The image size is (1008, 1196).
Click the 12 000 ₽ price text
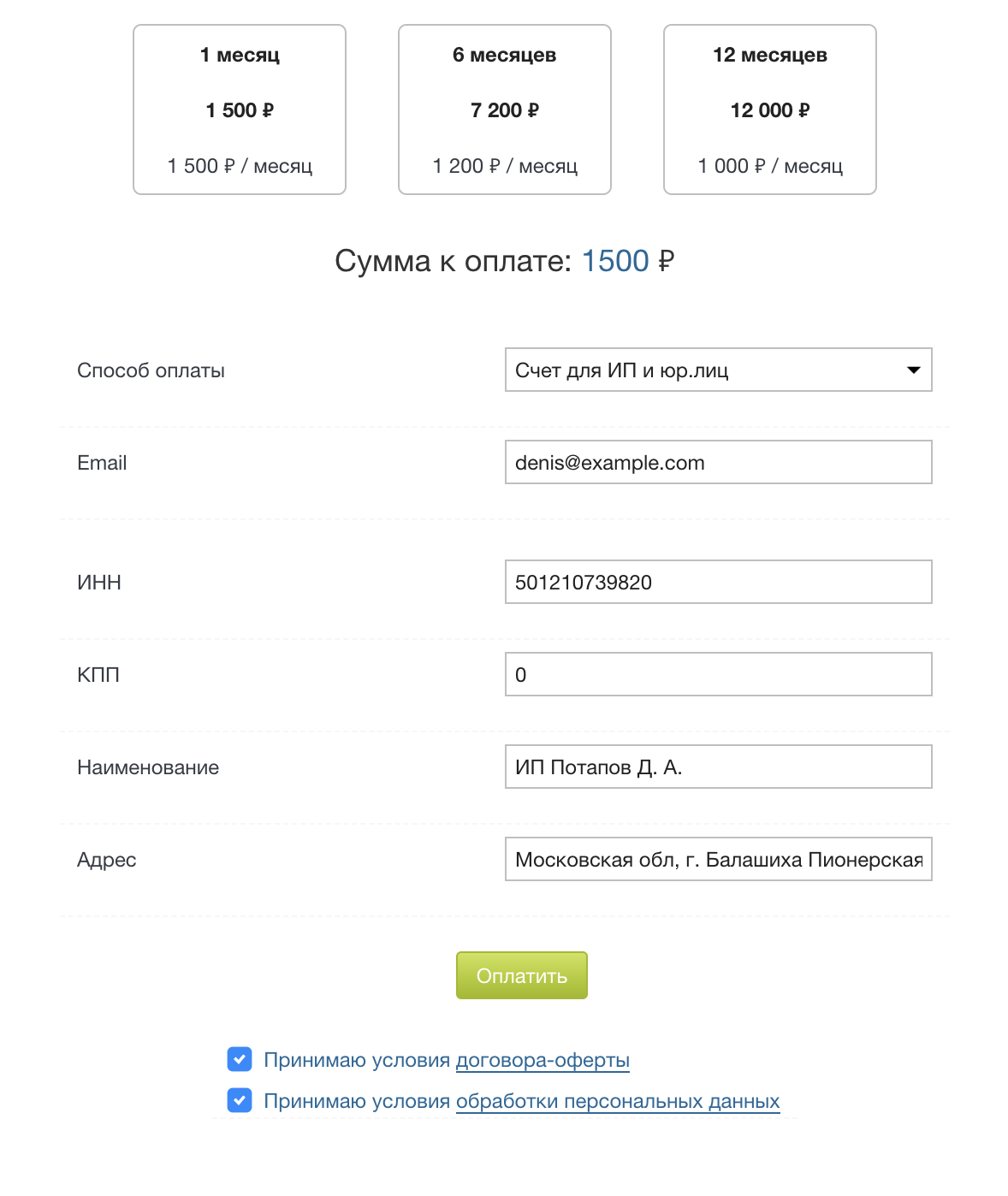(x=770, y=110)
